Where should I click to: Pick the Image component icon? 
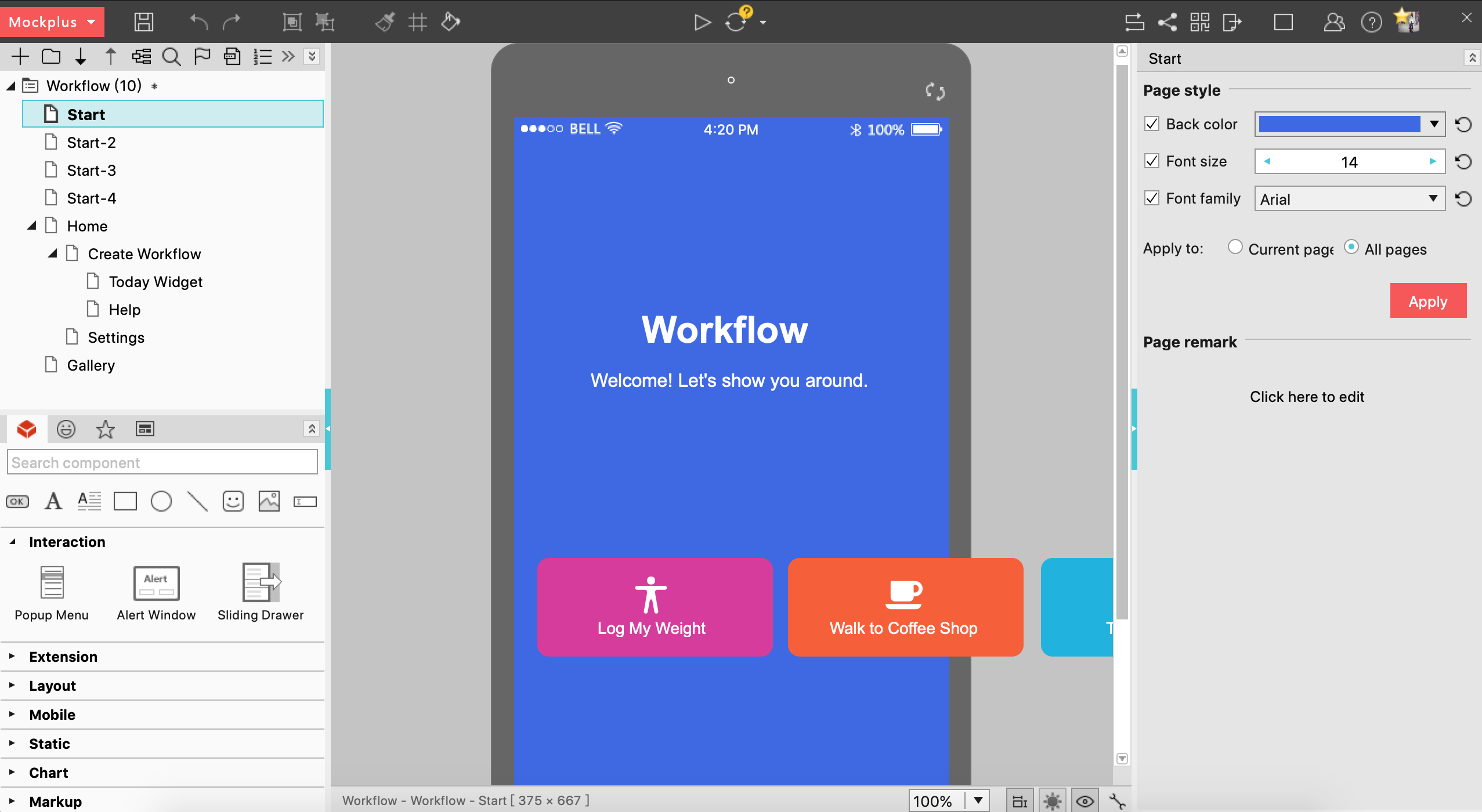click(269, 501)
